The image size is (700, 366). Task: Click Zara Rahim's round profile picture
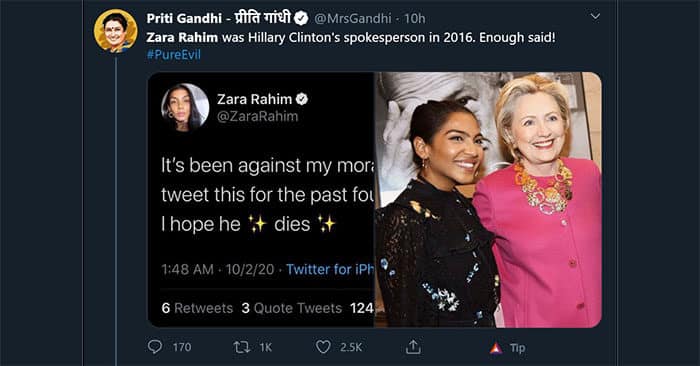(185, 108)
